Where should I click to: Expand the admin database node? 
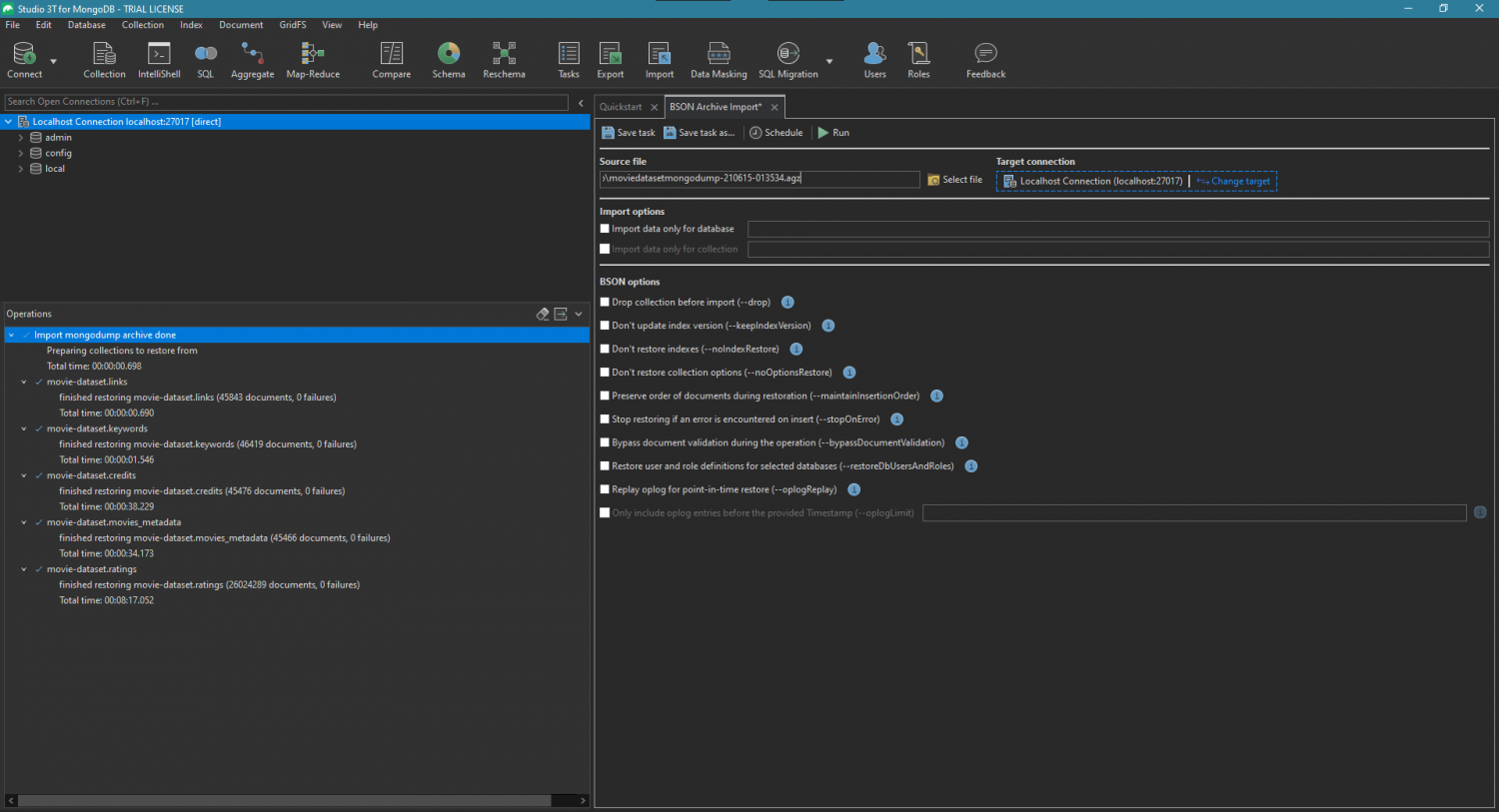pyautogui.click(x=21, y=138)
